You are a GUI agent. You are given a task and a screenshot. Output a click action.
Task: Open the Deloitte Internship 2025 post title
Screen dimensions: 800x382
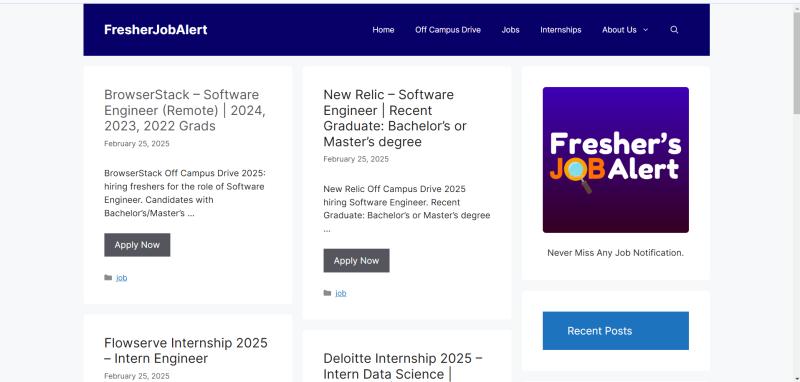point(403,366)
